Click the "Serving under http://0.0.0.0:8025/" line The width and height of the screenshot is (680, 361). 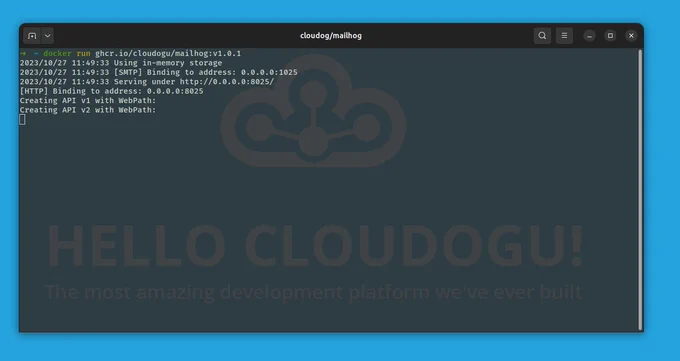pos(147,82)
